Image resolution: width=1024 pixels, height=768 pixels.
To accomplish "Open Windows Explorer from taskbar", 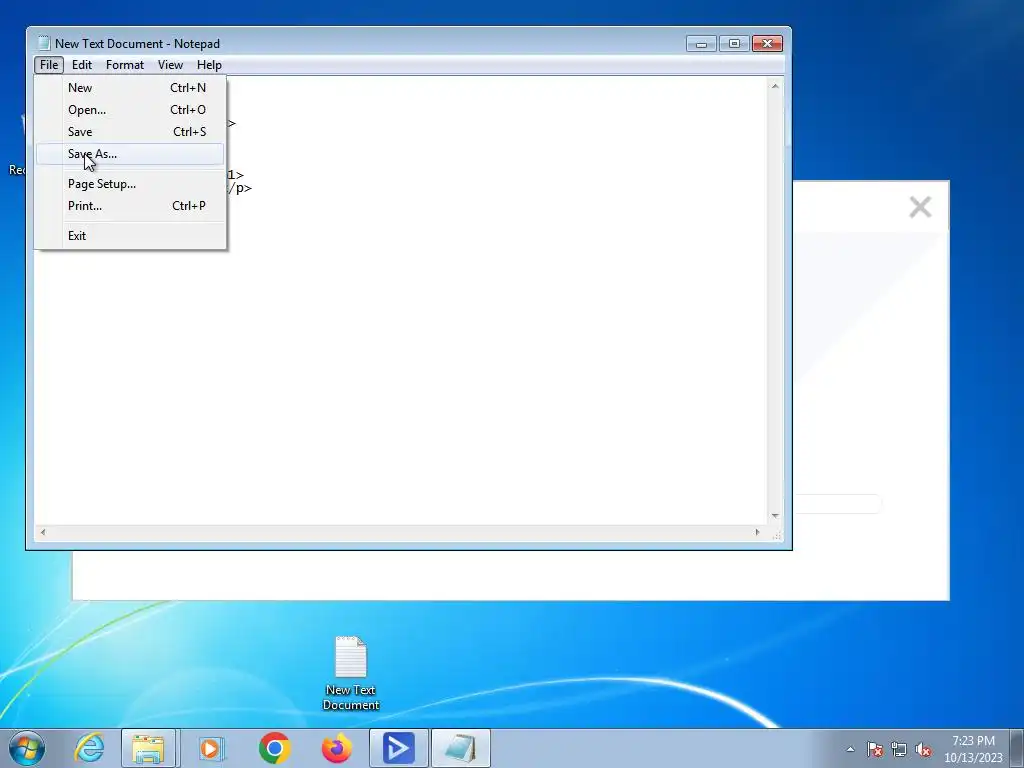I will 148,748.
